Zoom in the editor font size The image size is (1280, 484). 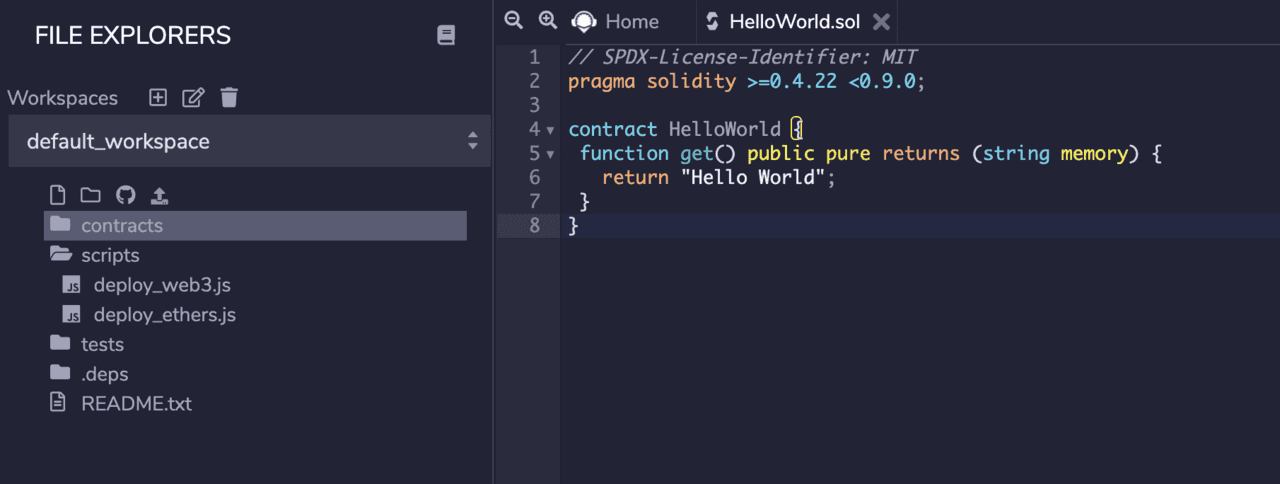tap(547, 20)
